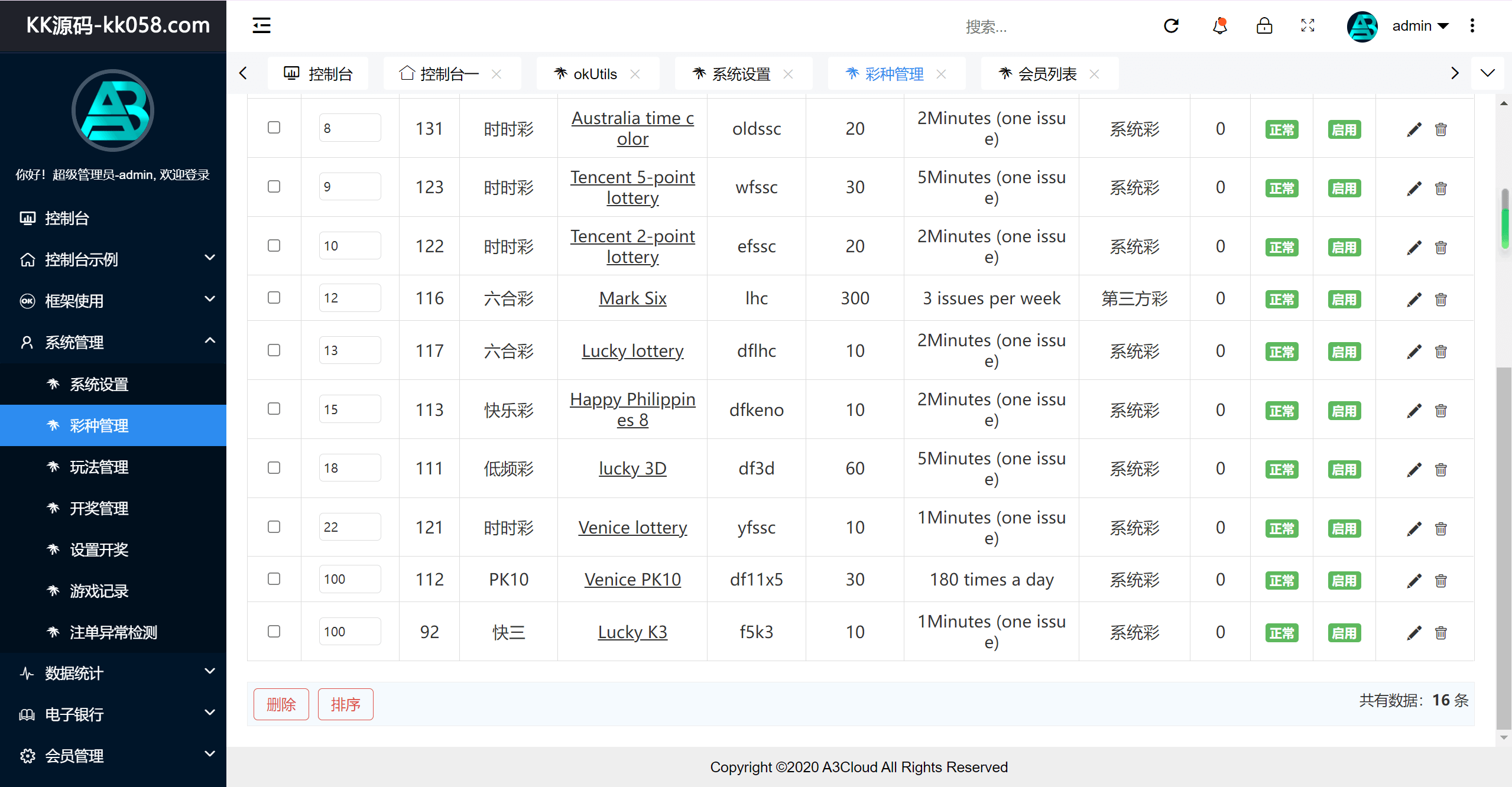This screenshot has height=787, width=1512.
Task: Close the 控制台一 tab
Action: (497, 74)
